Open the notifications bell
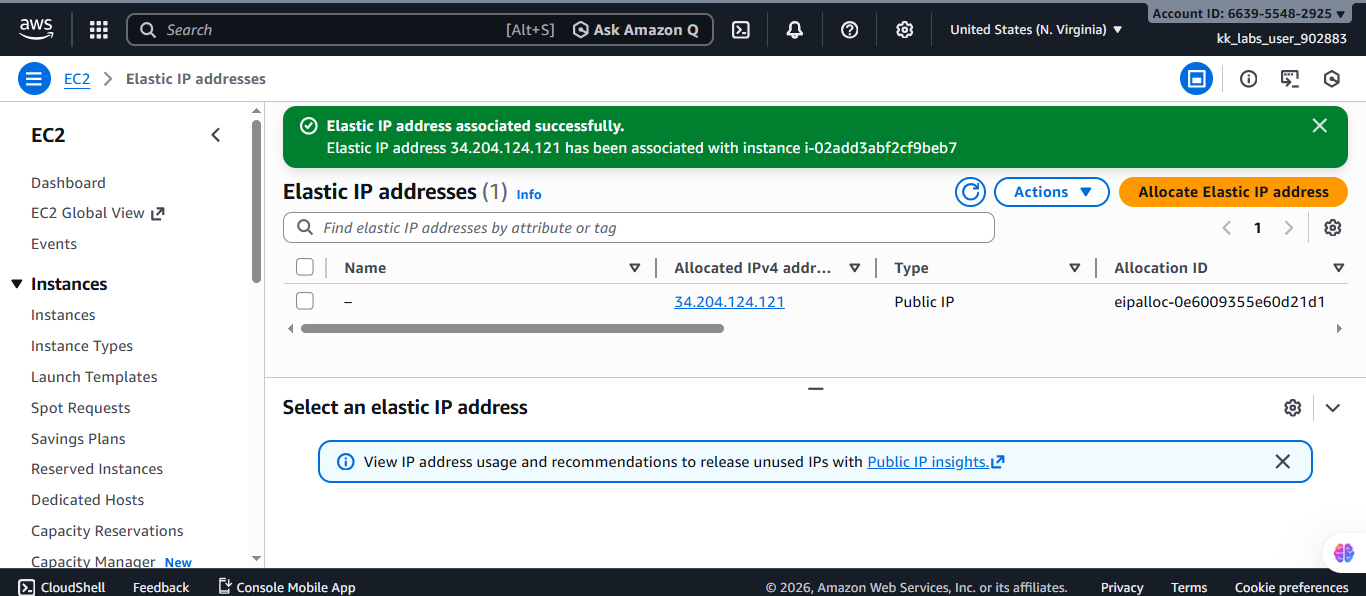 tap(795, 30)
